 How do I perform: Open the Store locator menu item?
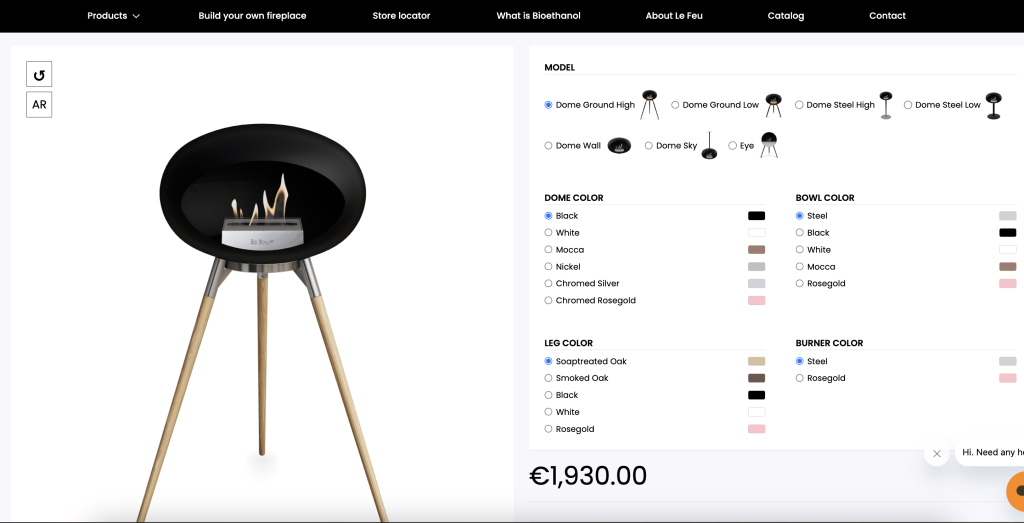[x=401, y=16]
